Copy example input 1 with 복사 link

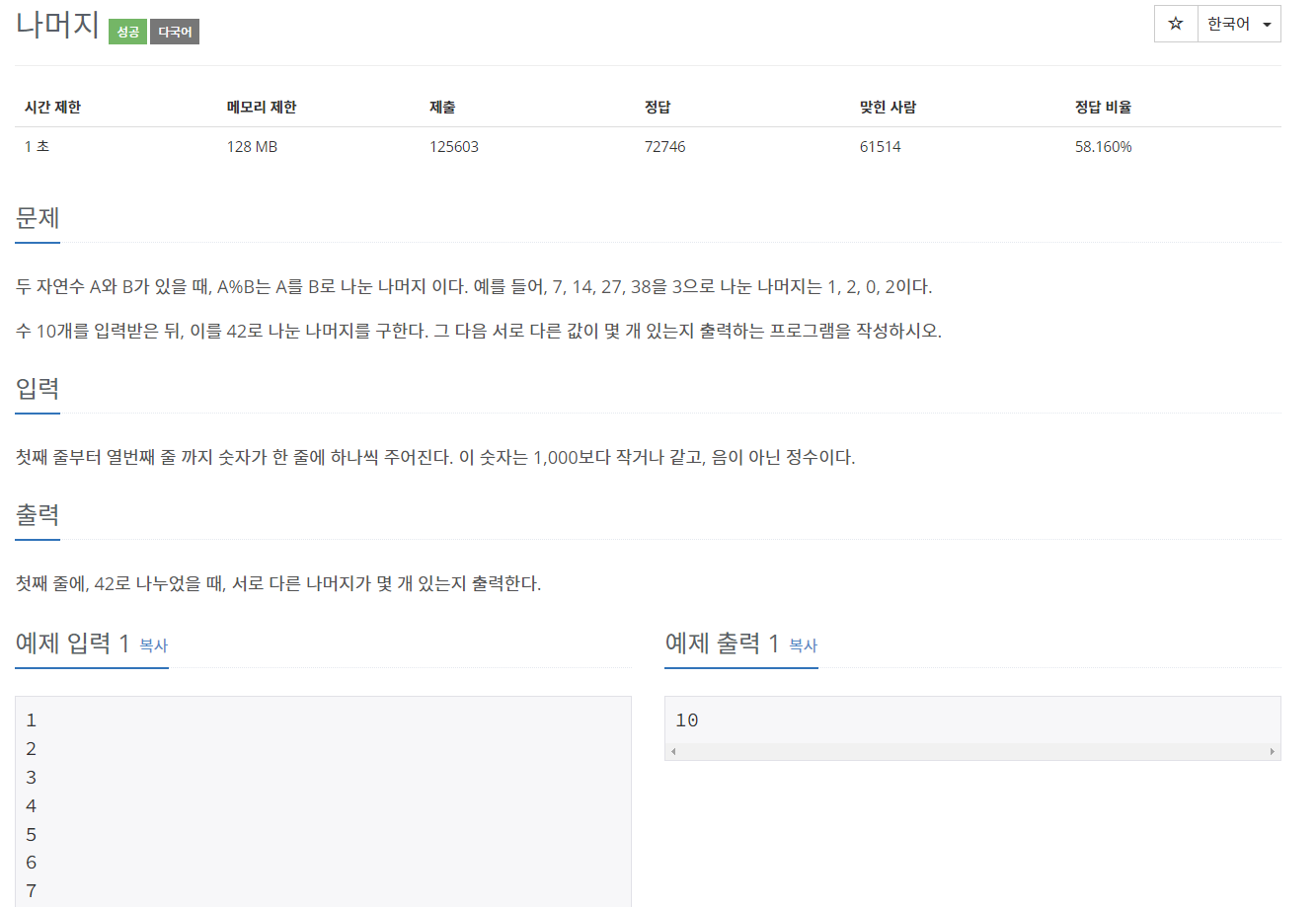(x=153, y=645)
